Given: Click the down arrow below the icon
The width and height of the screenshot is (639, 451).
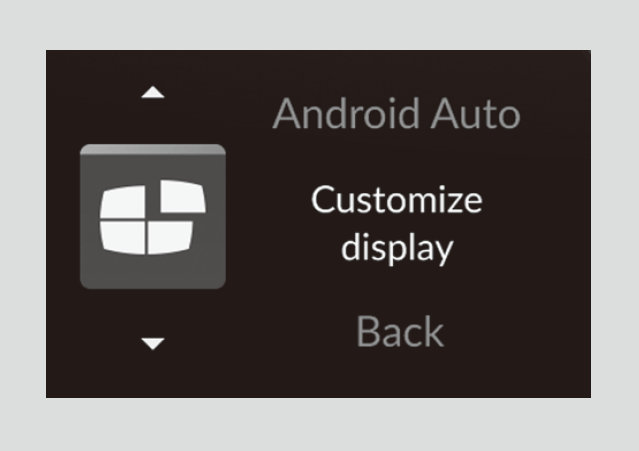Looking at the screenshot, I should click(153, 343).
